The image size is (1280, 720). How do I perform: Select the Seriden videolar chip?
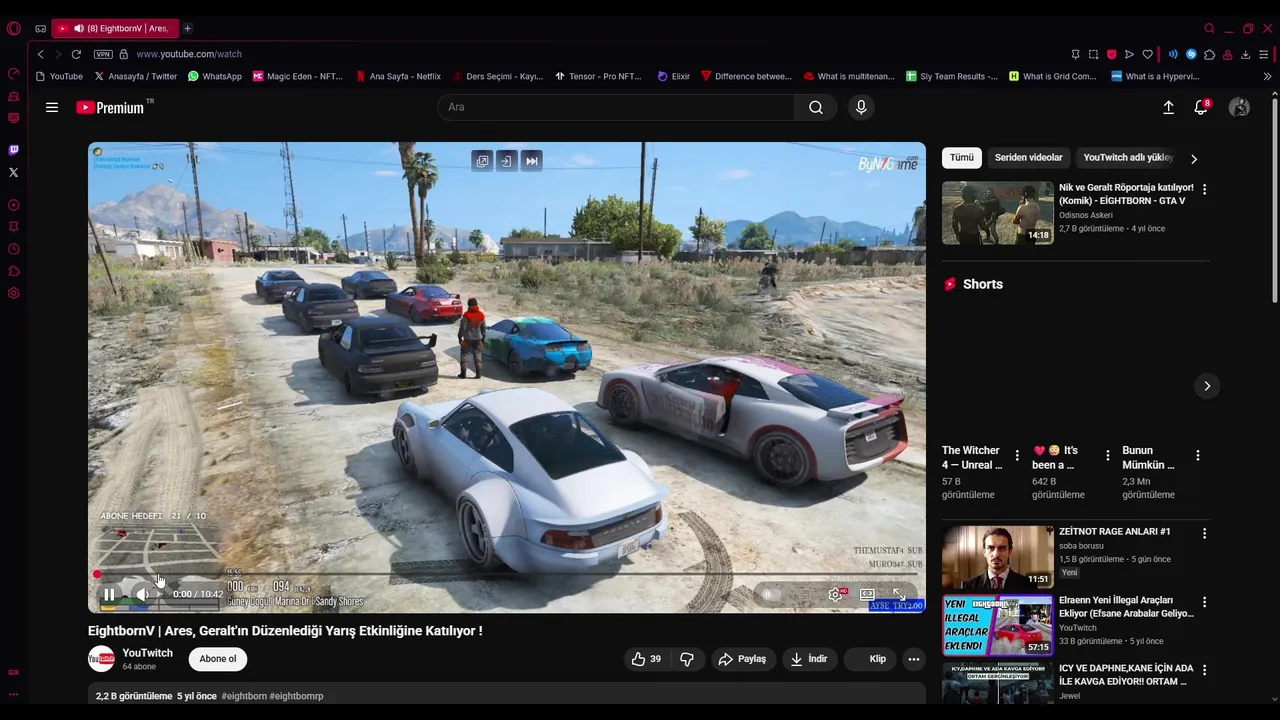[x=1028, y=157]
